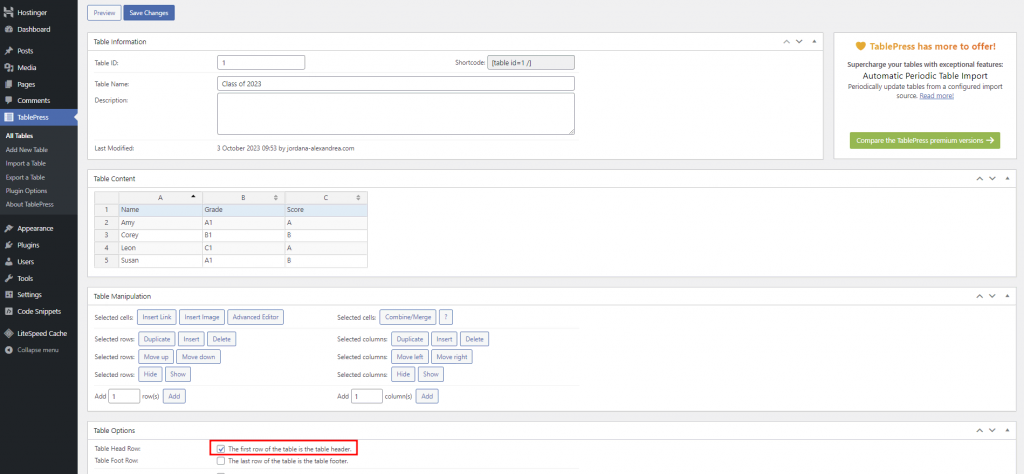Move Table Information panel down
Viewport: 1024px width, 474px height.
pyautogui.click(x=799, y=41)
